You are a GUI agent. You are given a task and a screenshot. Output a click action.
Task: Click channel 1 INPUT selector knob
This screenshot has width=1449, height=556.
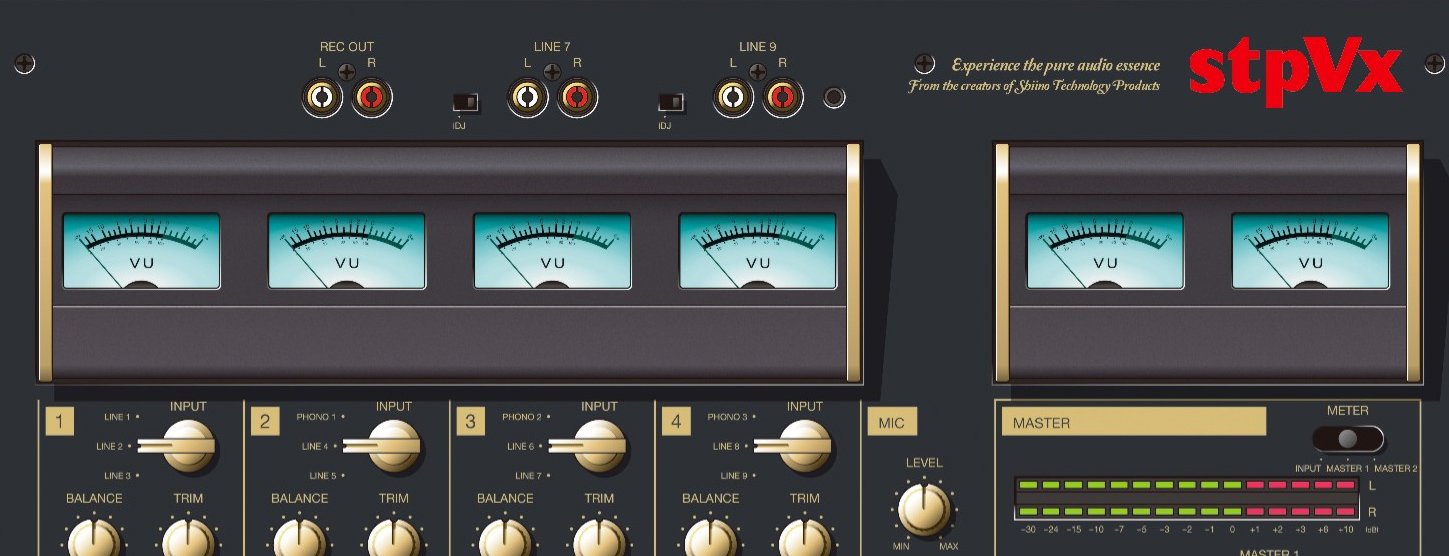[188, 445]
